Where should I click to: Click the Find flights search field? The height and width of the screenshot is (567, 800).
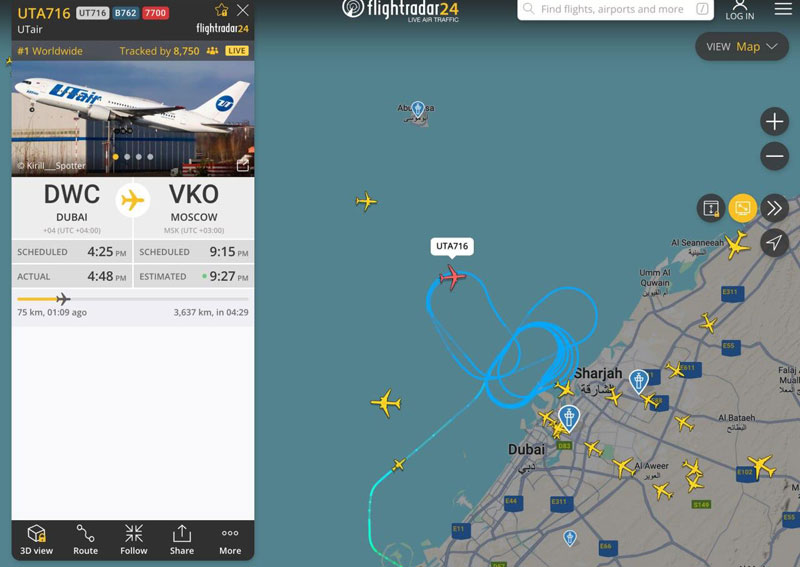(x=615, y=9)
